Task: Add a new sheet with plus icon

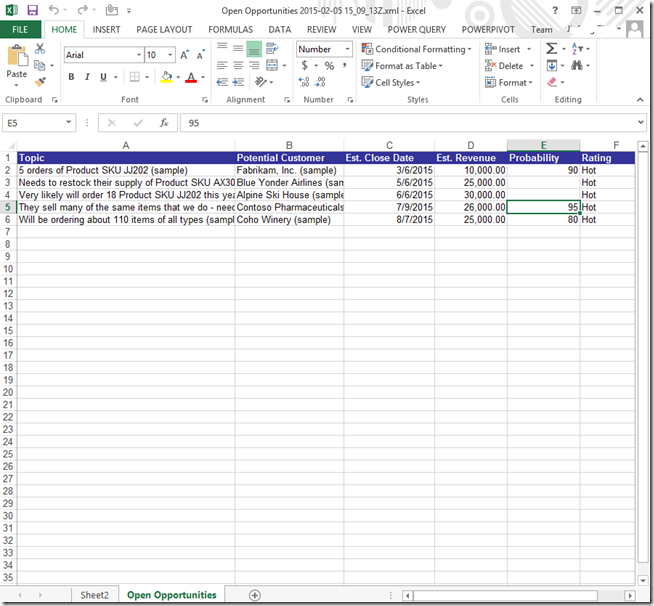Action: (255, 595)
